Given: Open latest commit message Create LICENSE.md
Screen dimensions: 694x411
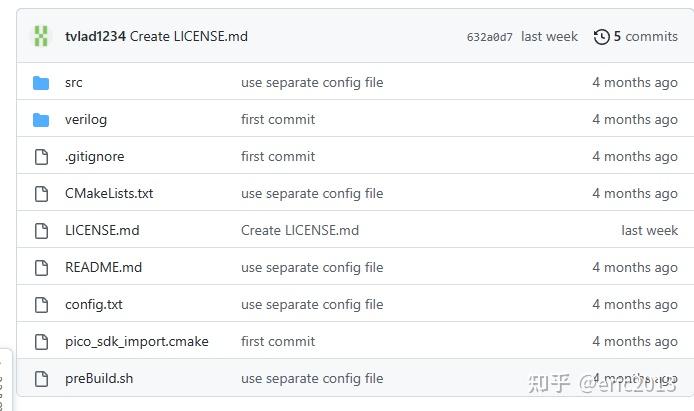Looking at the screenshot, I should pyautogui.click(x=189, y=37).
